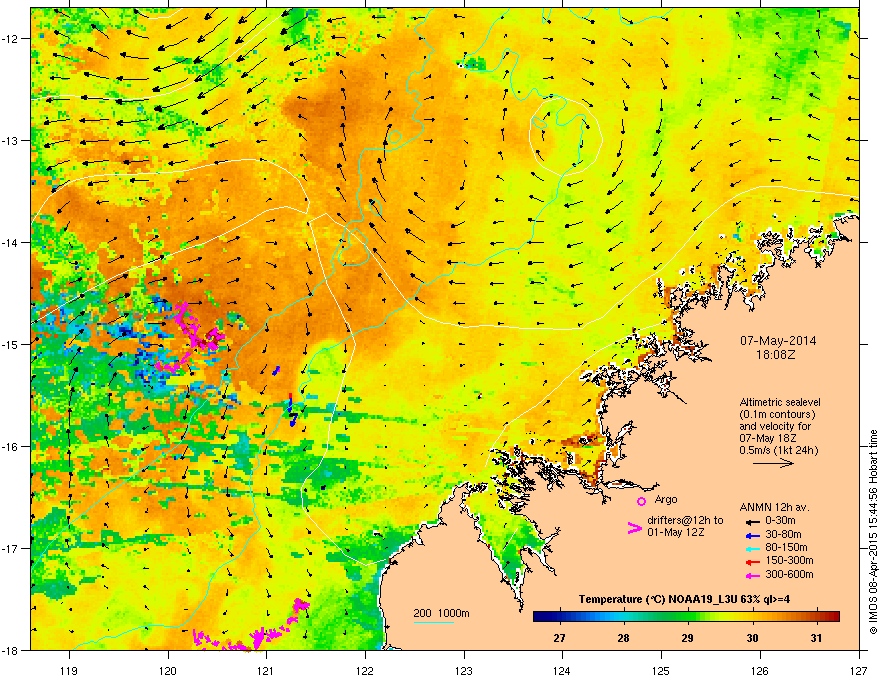This screenshot has height=680, width=880.
Task: Click the longitude axis label 122
Action: pyautogui.click(x=365, y=670)
